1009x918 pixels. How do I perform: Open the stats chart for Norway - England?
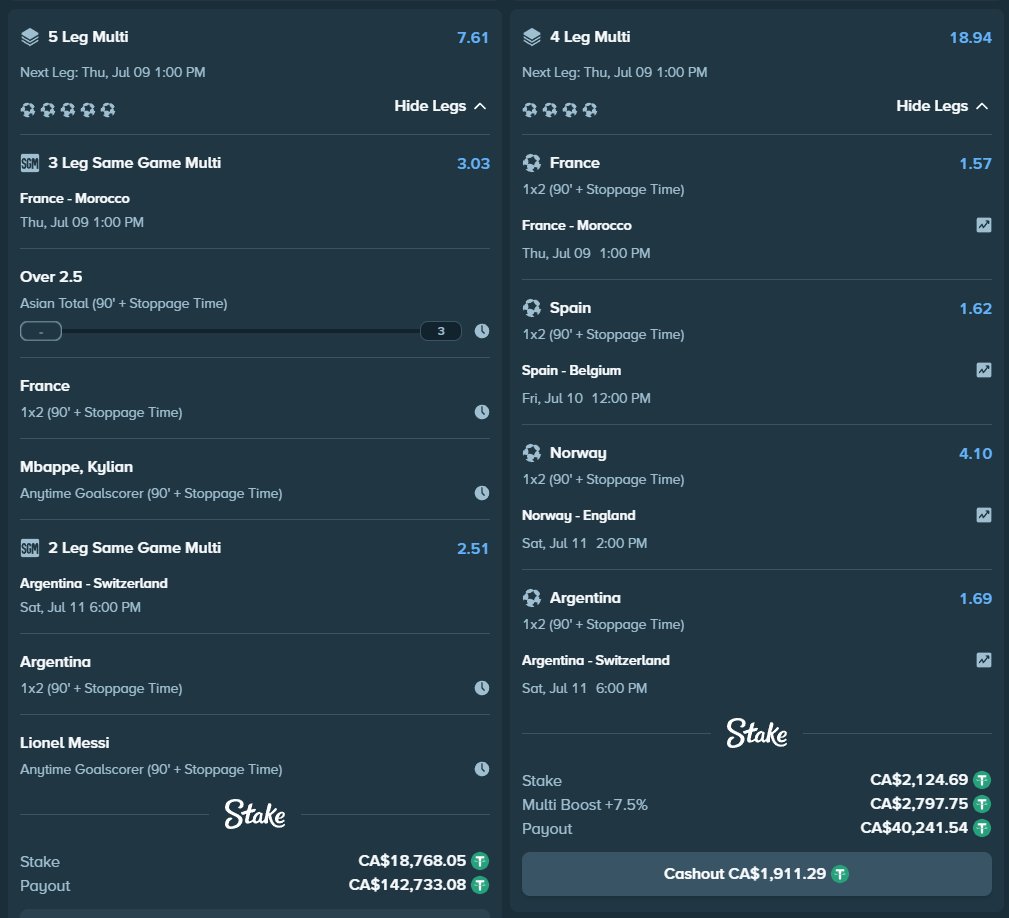(x=984, y=515)
